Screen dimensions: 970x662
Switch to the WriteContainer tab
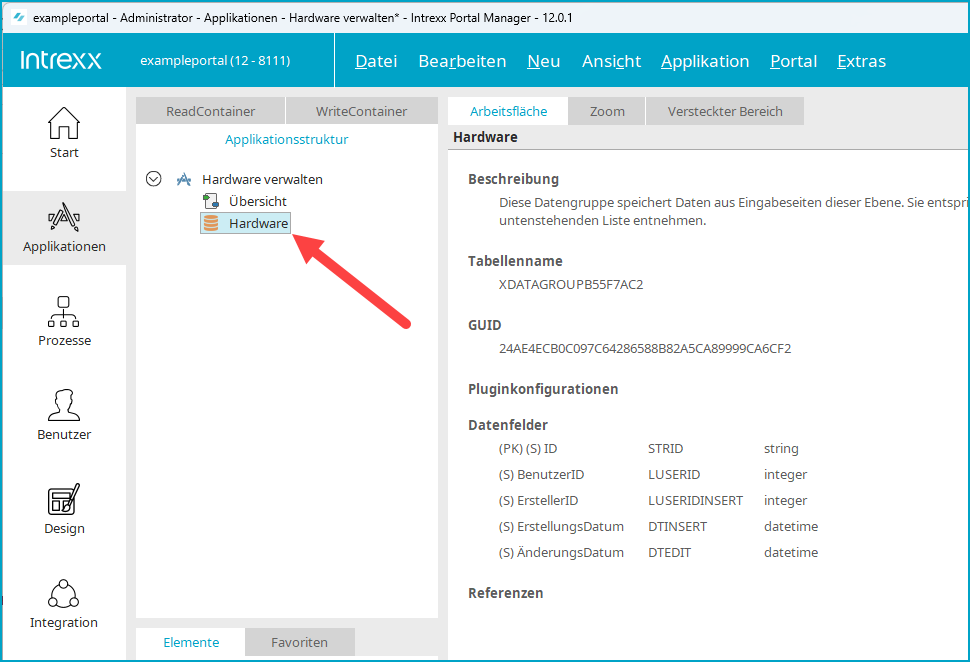pyautogui.click(x=362, y=111)
